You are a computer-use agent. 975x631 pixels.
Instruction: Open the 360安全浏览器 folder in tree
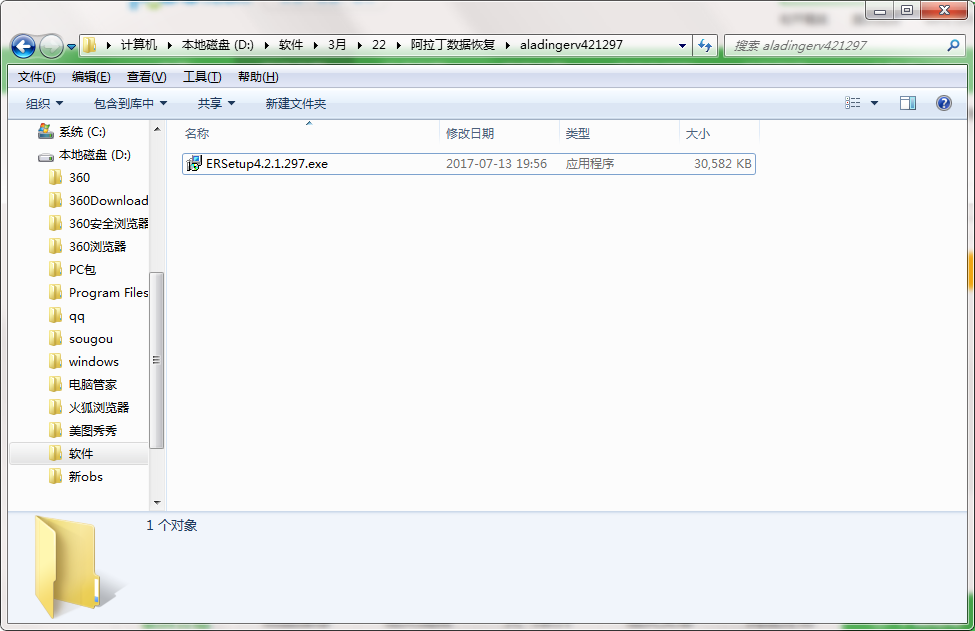pos(108,223)
